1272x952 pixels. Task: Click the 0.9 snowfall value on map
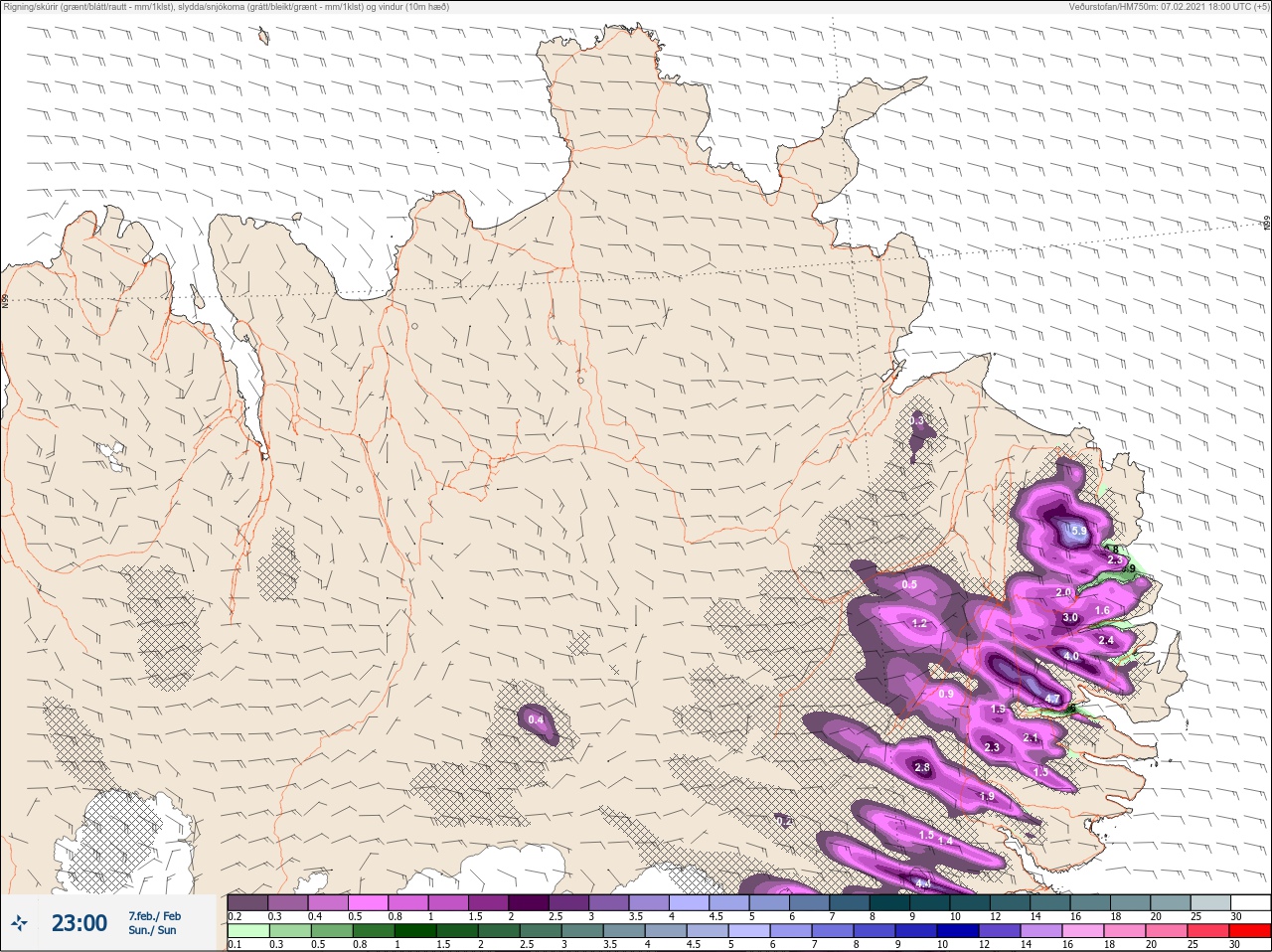[946, 694]
